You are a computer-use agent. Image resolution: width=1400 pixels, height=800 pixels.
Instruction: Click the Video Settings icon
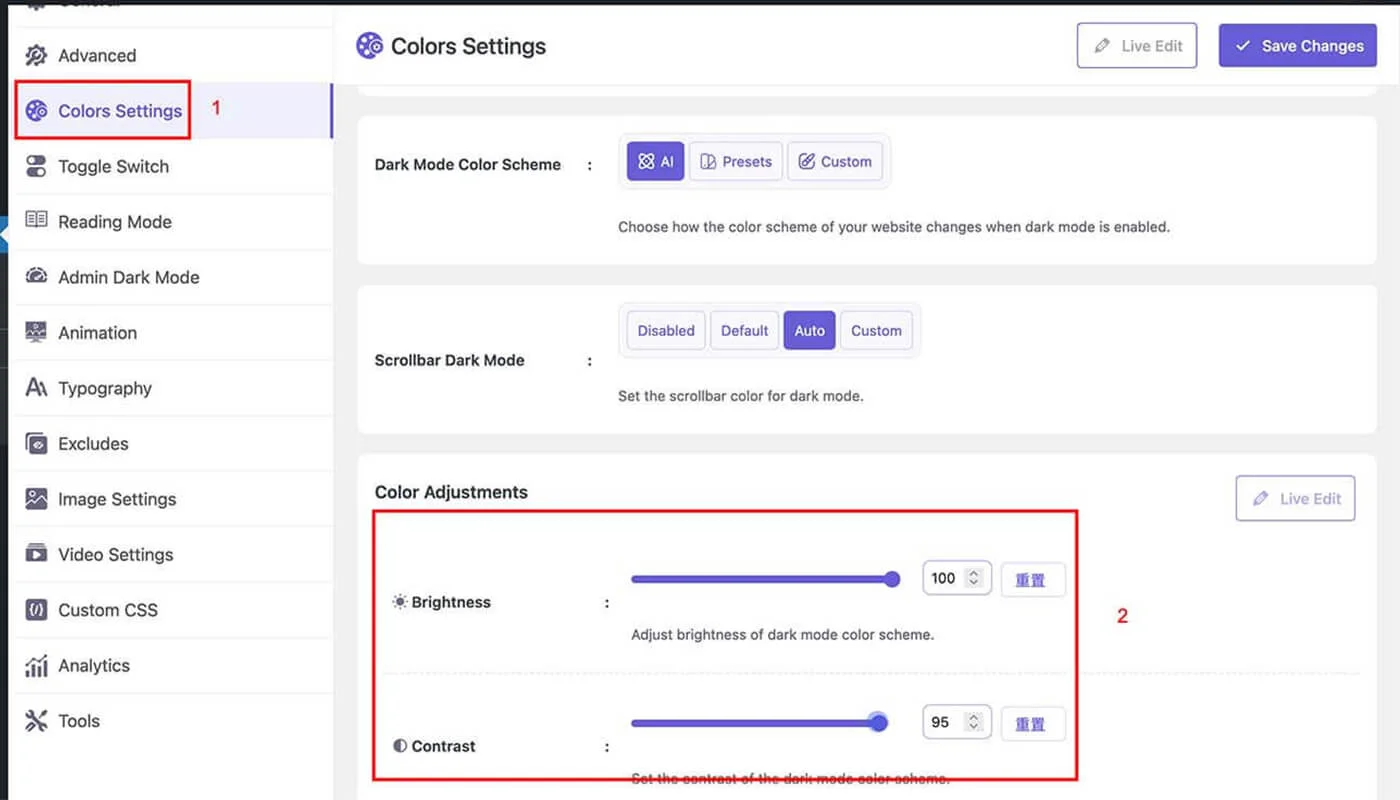pos(36,554)
